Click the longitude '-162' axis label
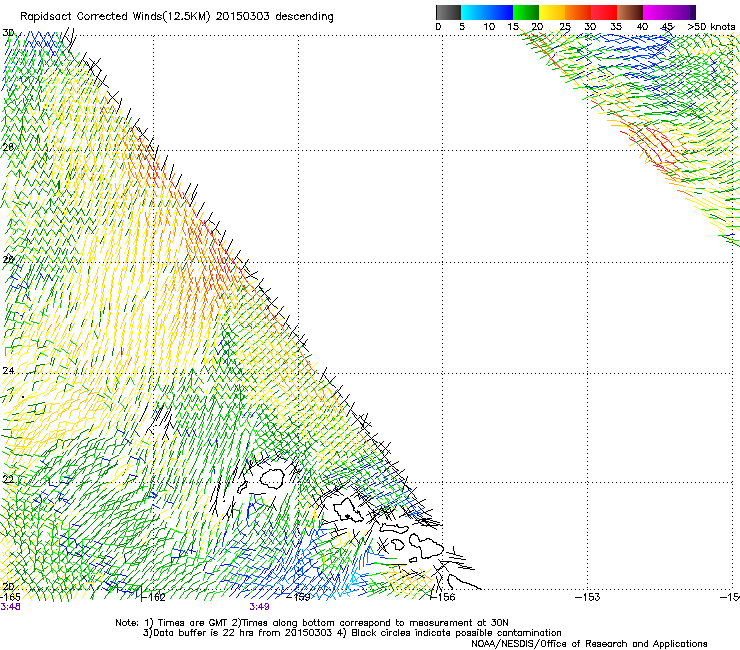740x650 pixels. tap(154, 597)
